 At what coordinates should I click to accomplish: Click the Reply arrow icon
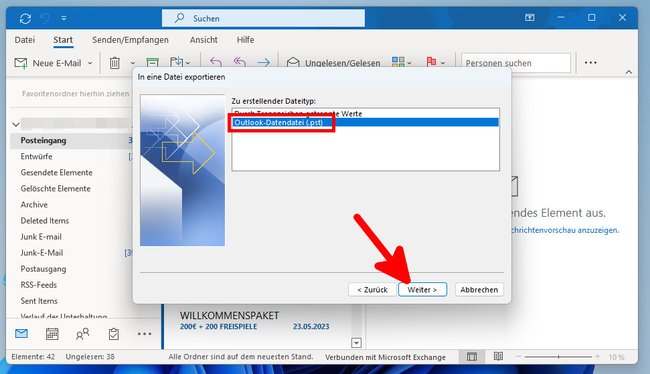[216, 63]
